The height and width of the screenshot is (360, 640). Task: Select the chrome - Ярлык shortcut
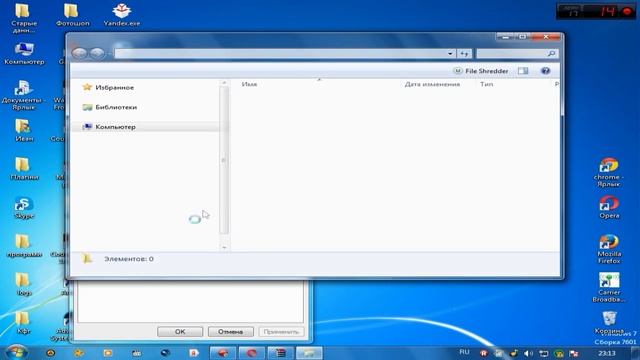(x=608, y=173)
